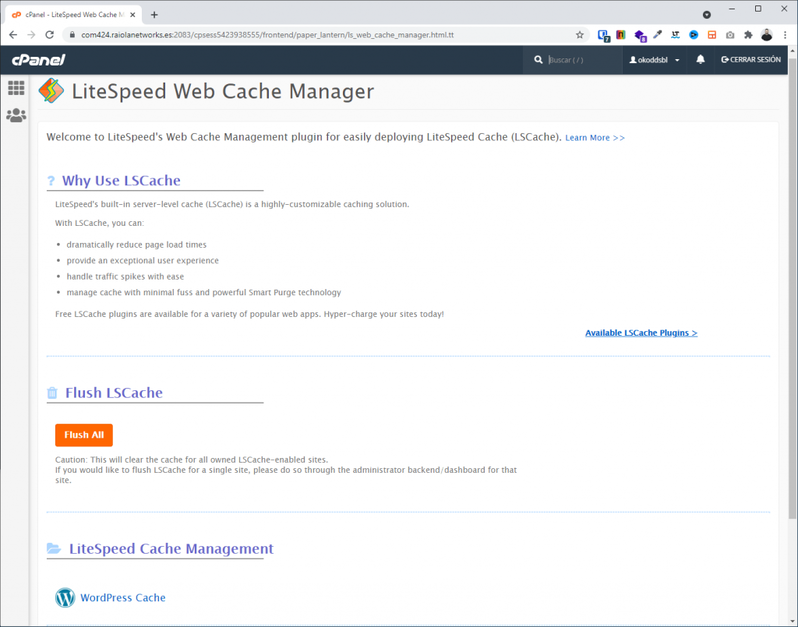
Task: Click the LT extension icon in toolbar
Action: [x=675, y=35]
